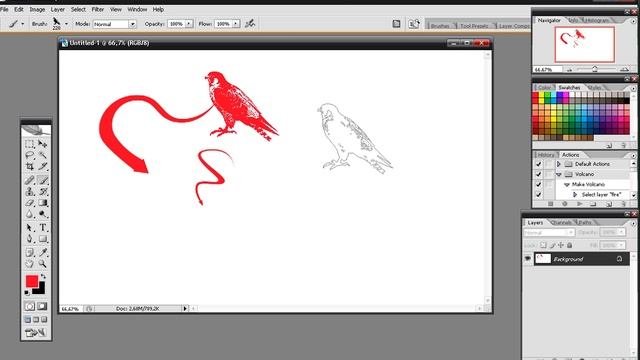640x360 pixels.
Task: Select the Slice tool
Action: click(42, 166)
